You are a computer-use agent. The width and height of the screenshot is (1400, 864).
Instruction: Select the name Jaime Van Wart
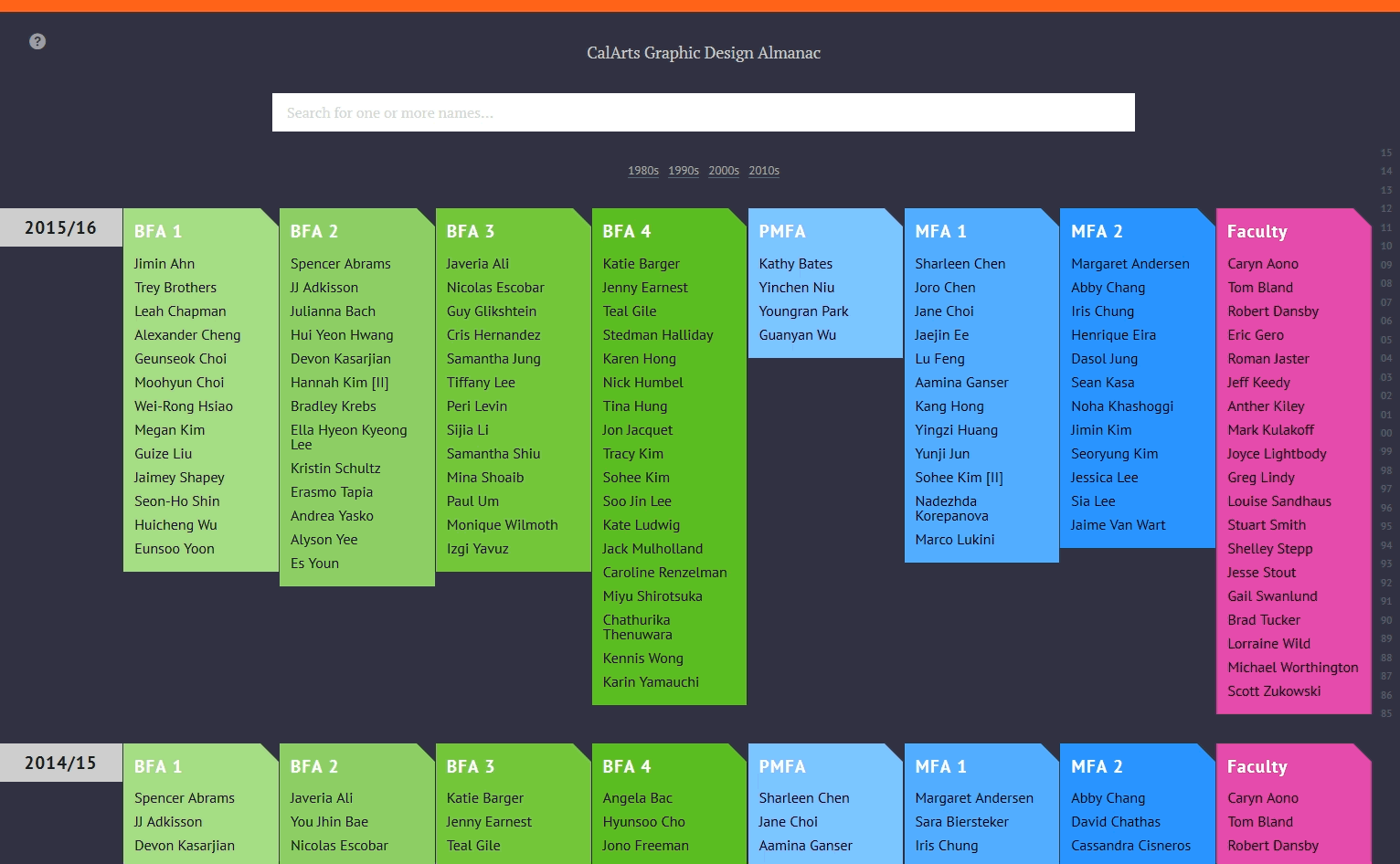[x=1119, y=525]
